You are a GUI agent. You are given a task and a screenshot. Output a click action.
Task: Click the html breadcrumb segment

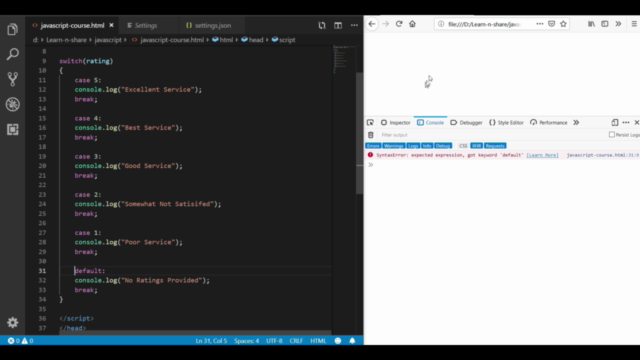click(222, 40)
